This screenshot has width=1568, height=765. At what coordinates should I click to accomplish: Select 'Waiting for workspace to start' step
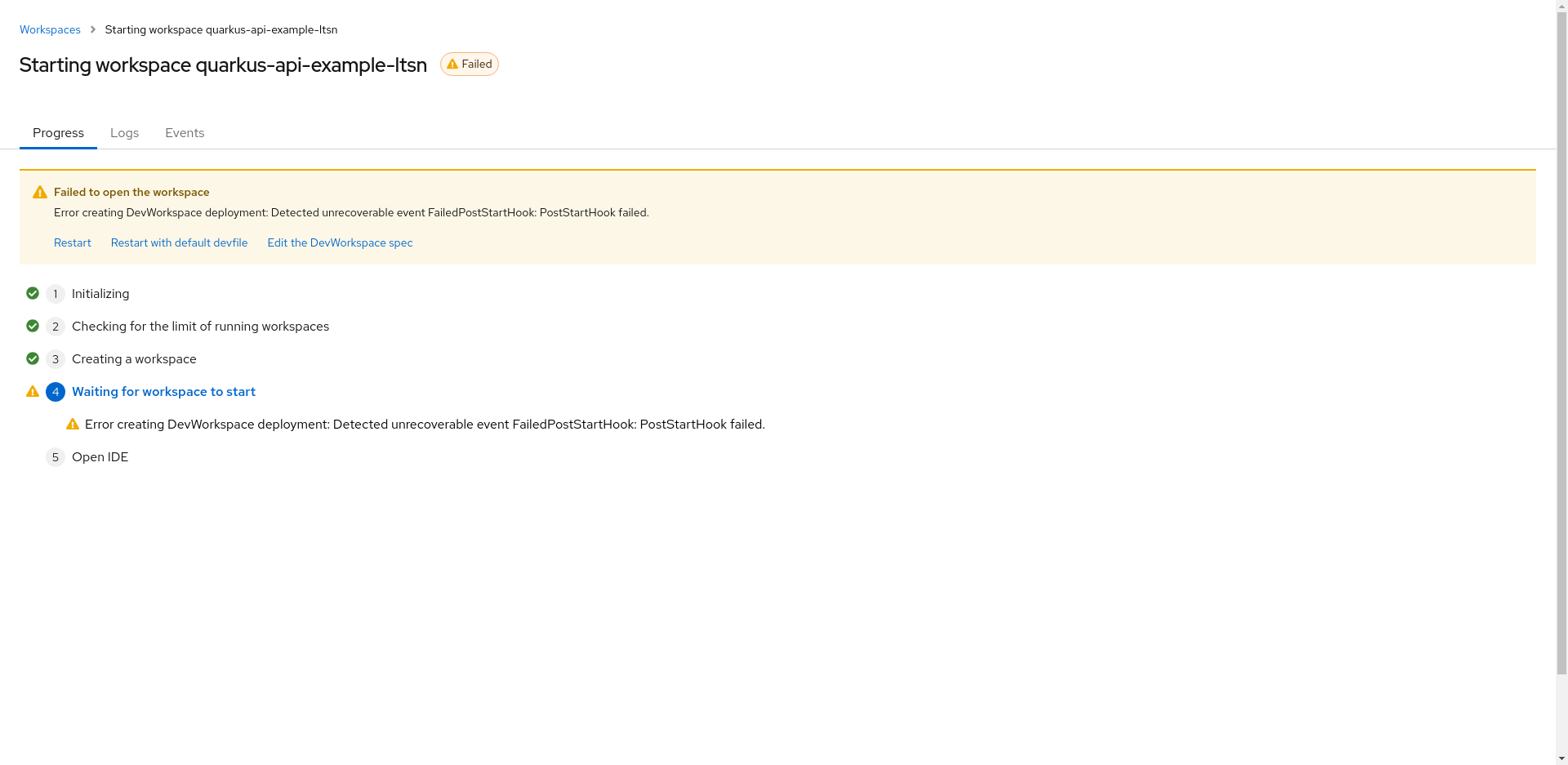(x=163, y=392)
